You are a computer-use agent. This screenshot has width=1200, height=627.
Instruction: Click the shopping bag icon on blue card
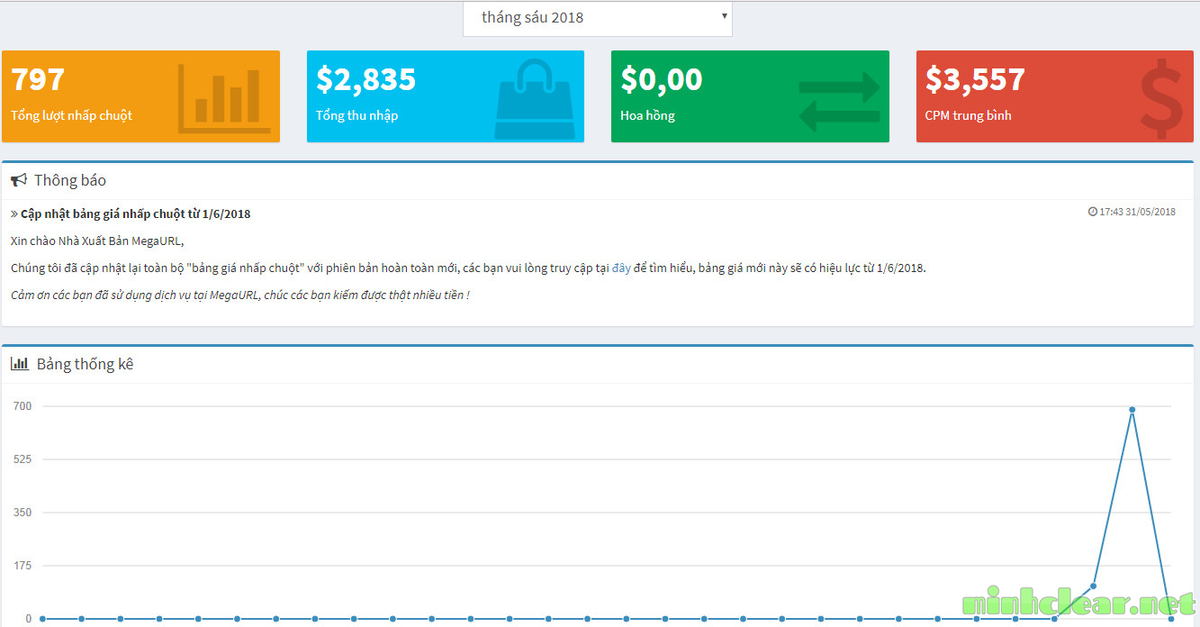click(x=535, y=98)
